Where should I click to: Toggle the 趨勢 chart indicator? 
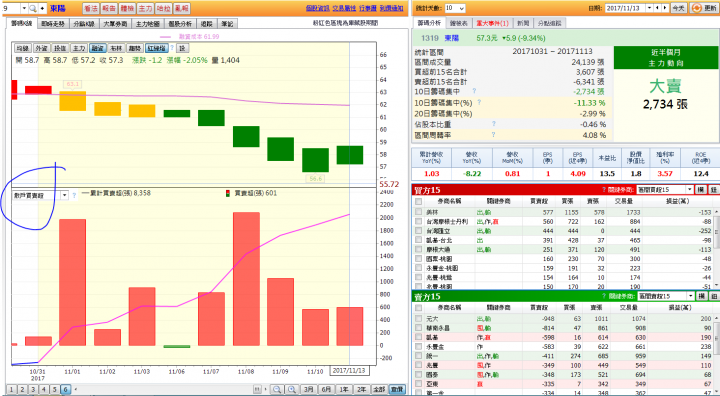pyautogui.click(x=135, y=48)
